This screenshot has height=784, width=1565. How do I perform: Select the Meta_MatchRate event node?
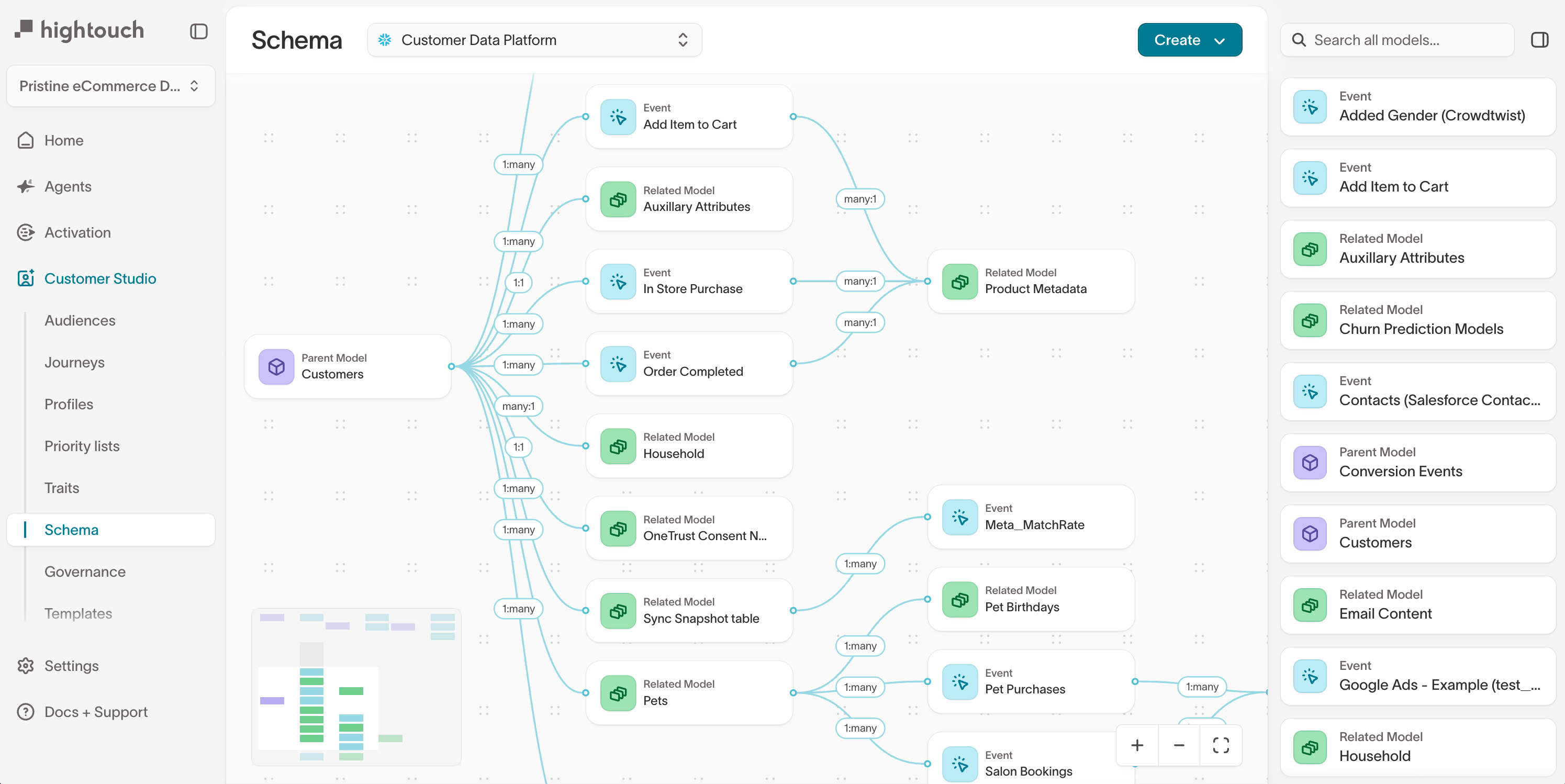pyautogui.click(x=1031, y=517)
